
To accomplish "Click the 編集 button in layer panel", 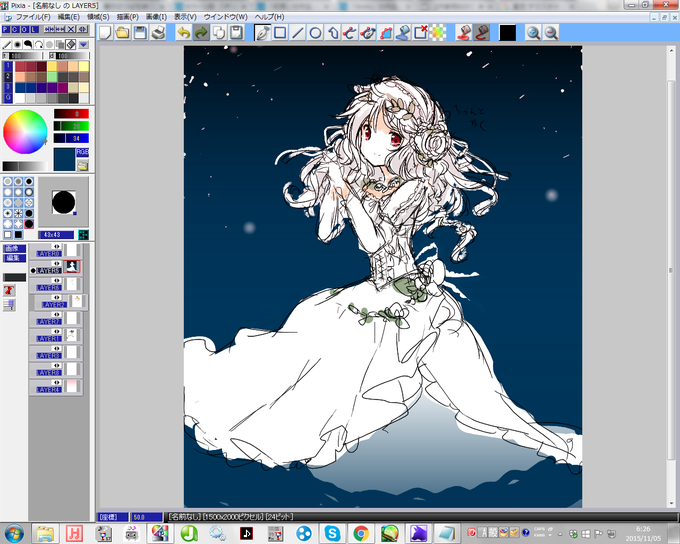I will 14,259.
